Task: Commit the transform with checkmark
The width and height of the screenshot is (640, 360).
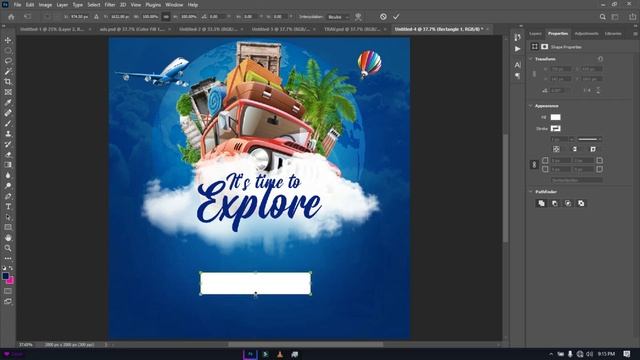Action: (x=396, y=17)
